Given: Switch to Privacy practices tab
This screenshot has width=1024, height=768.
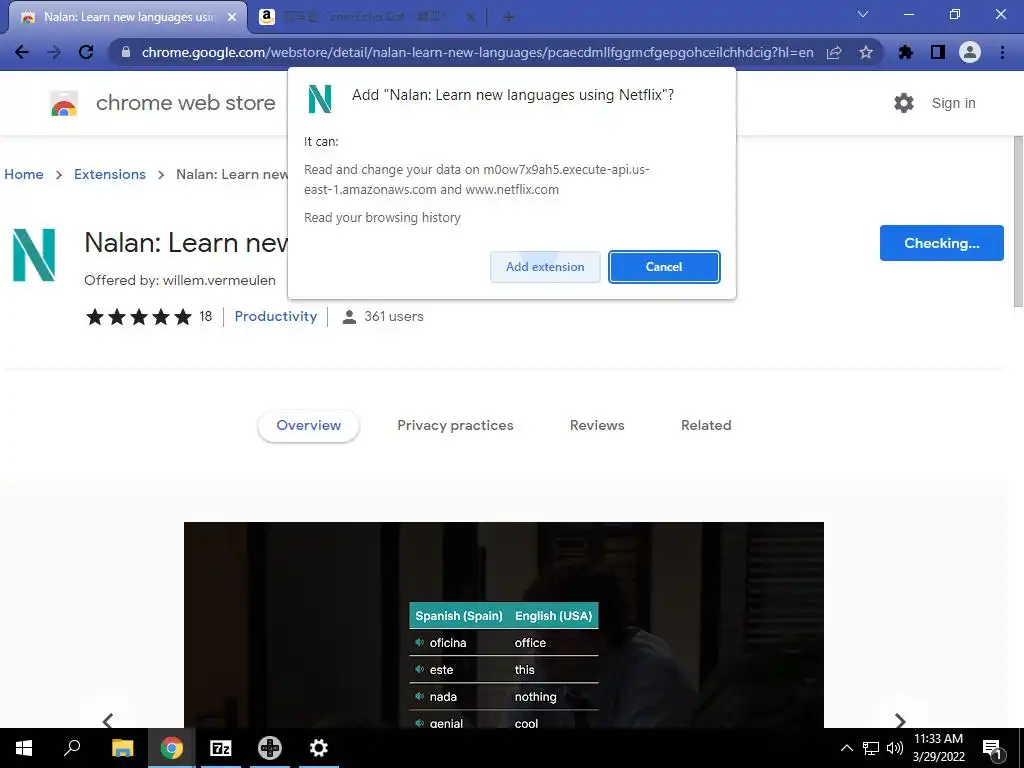Looking at the screenshot, I should pyautogui.click(x=455, y=425).
